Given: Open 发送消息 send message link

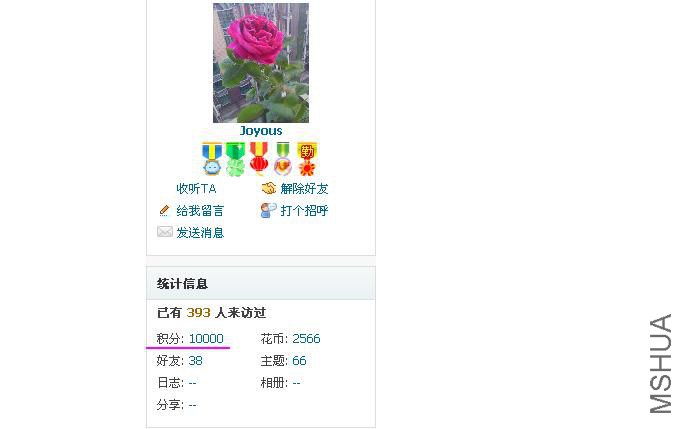Looking at the screenshot, I should pos(200,233).
